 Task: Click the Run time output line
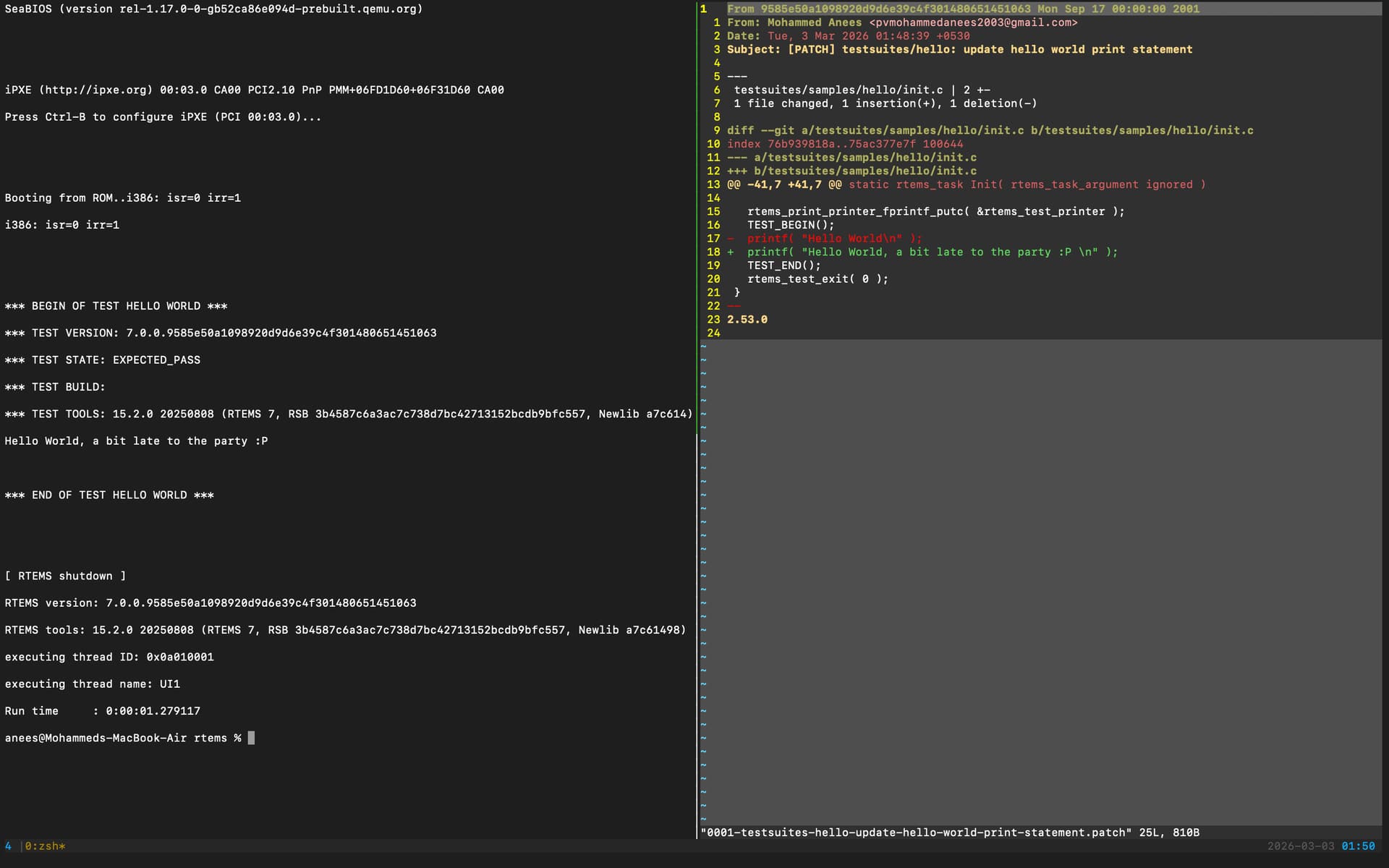[x=103, y=711]
